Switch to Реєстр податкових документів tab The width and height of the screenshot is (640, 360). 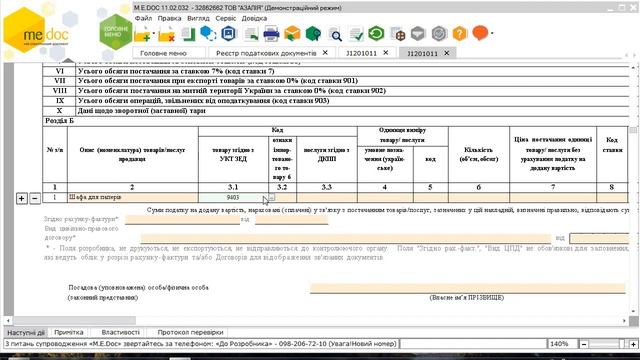[266, 53]
